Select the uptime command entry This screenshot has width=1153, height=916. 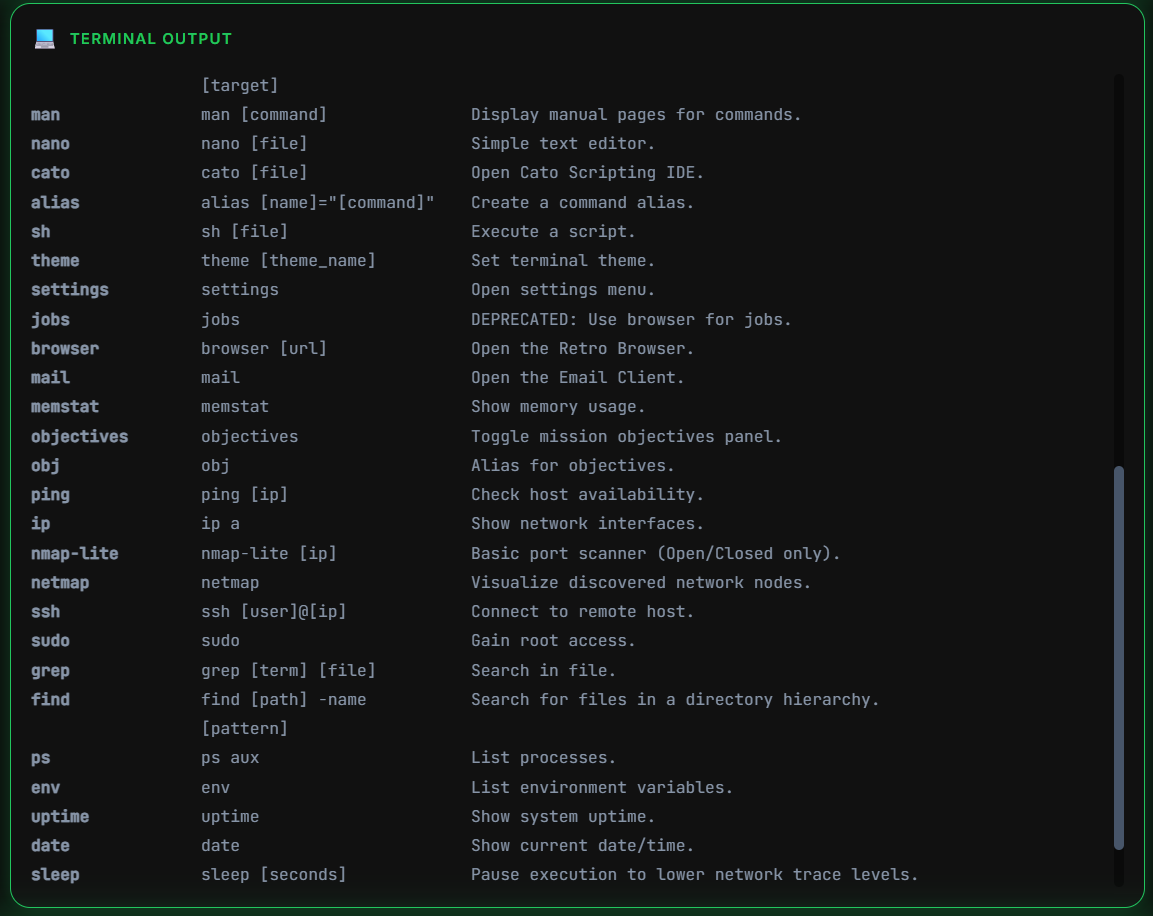(59, 816)
